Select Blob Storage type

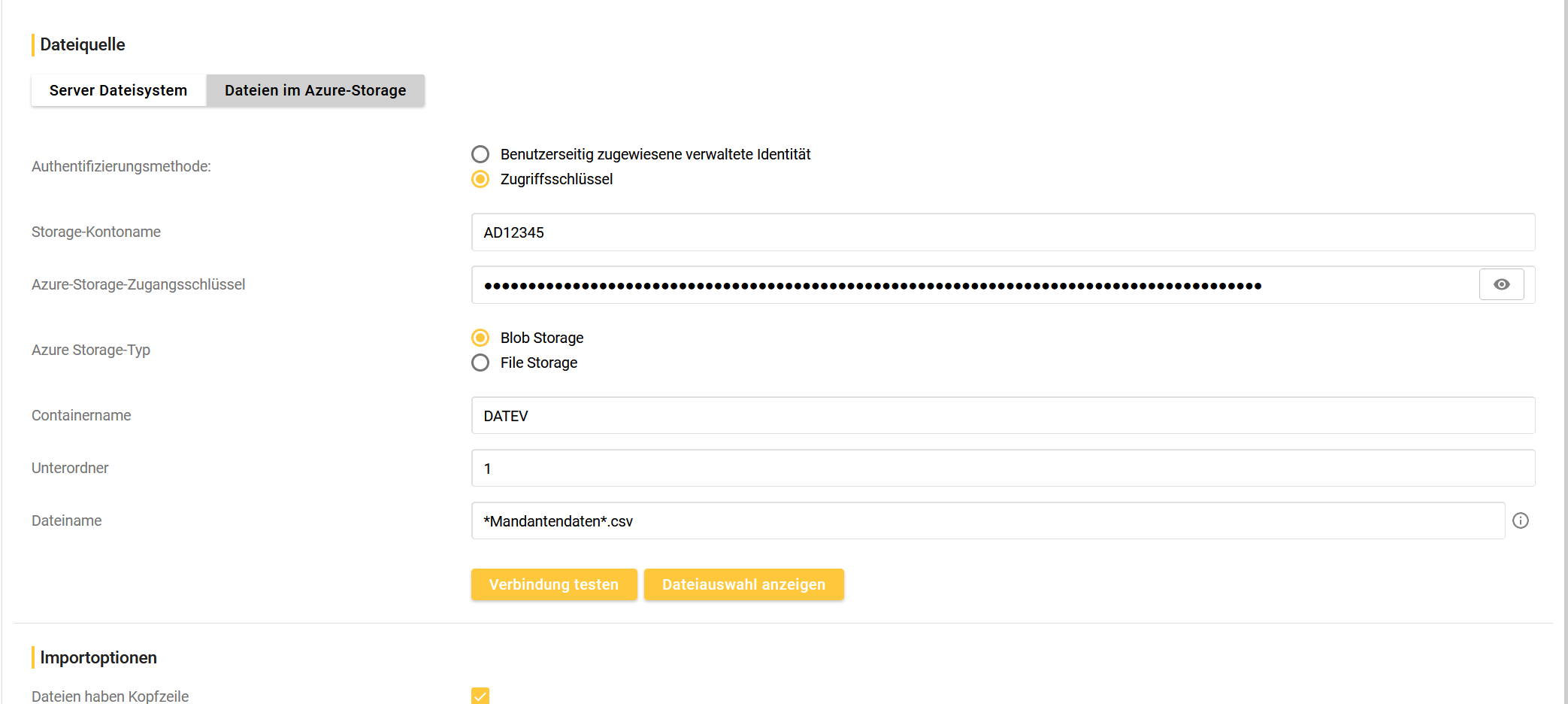point(480,338)
